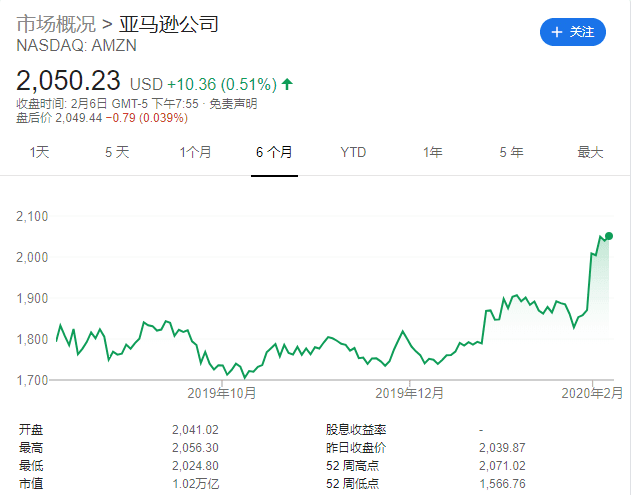Click the 关注 follow button
The height and width of the screenshot is (495, 632).
click(572, 32)
